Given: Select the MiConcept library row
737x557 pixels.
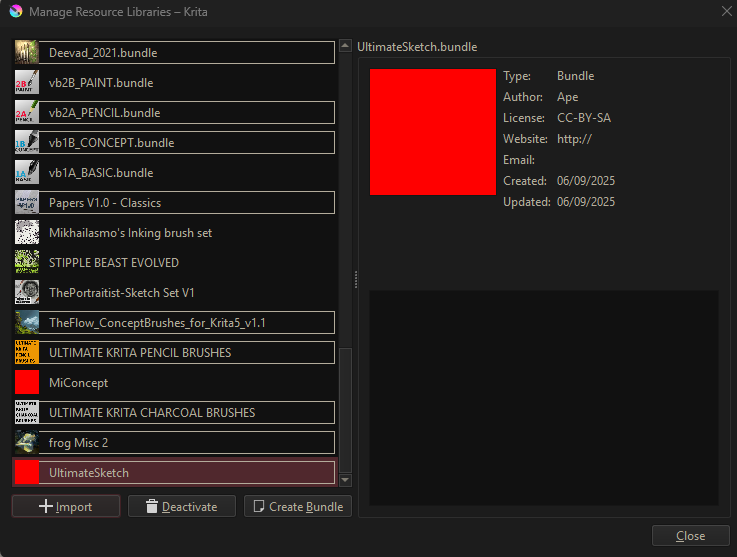Looking at the screenshot, I should coord(174,382).
